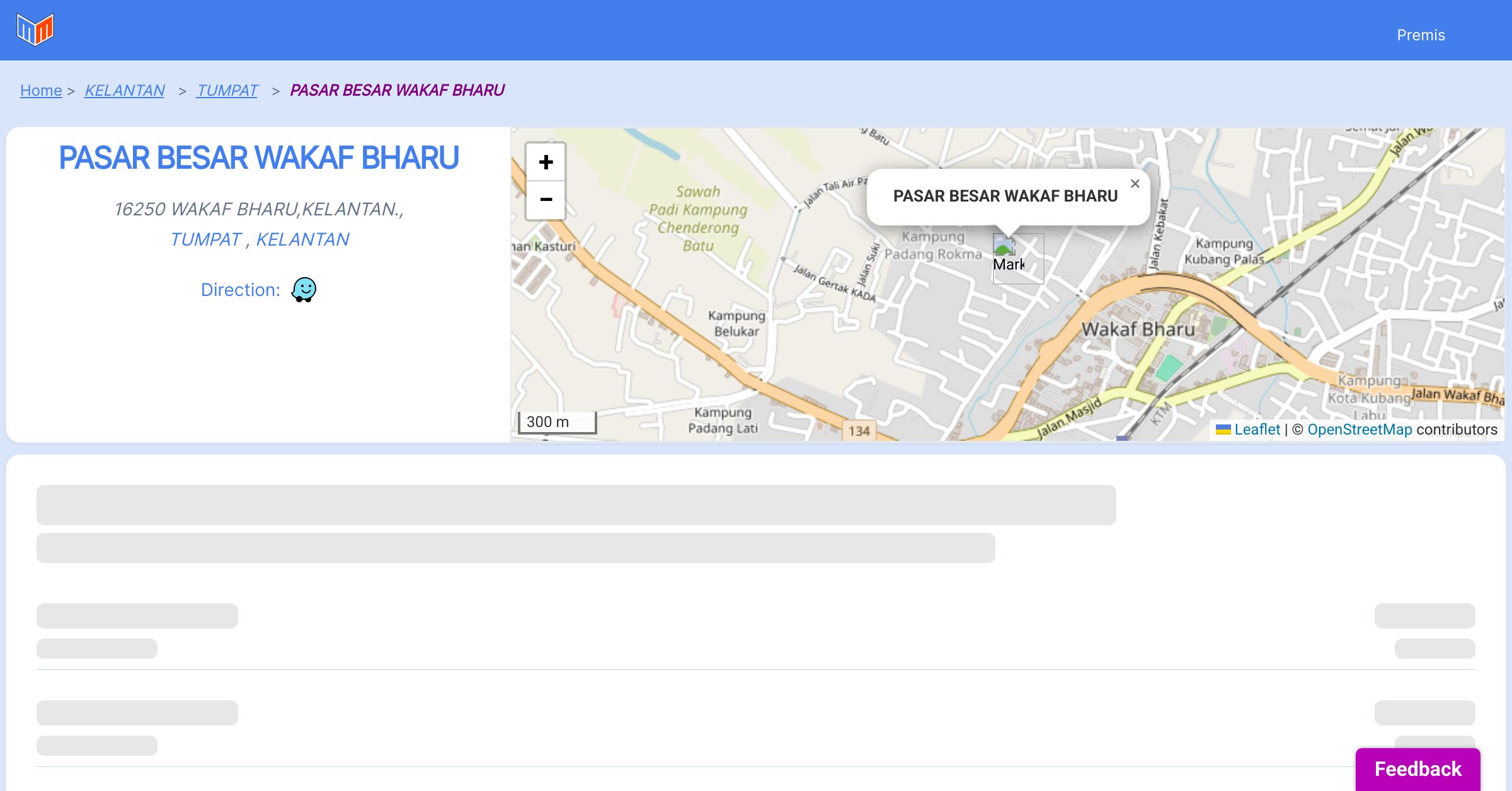The image size is (1512, 791).
Task: Click the PASAR BESAR WAKAF BHARU heading
Action: tap(258, 157)
